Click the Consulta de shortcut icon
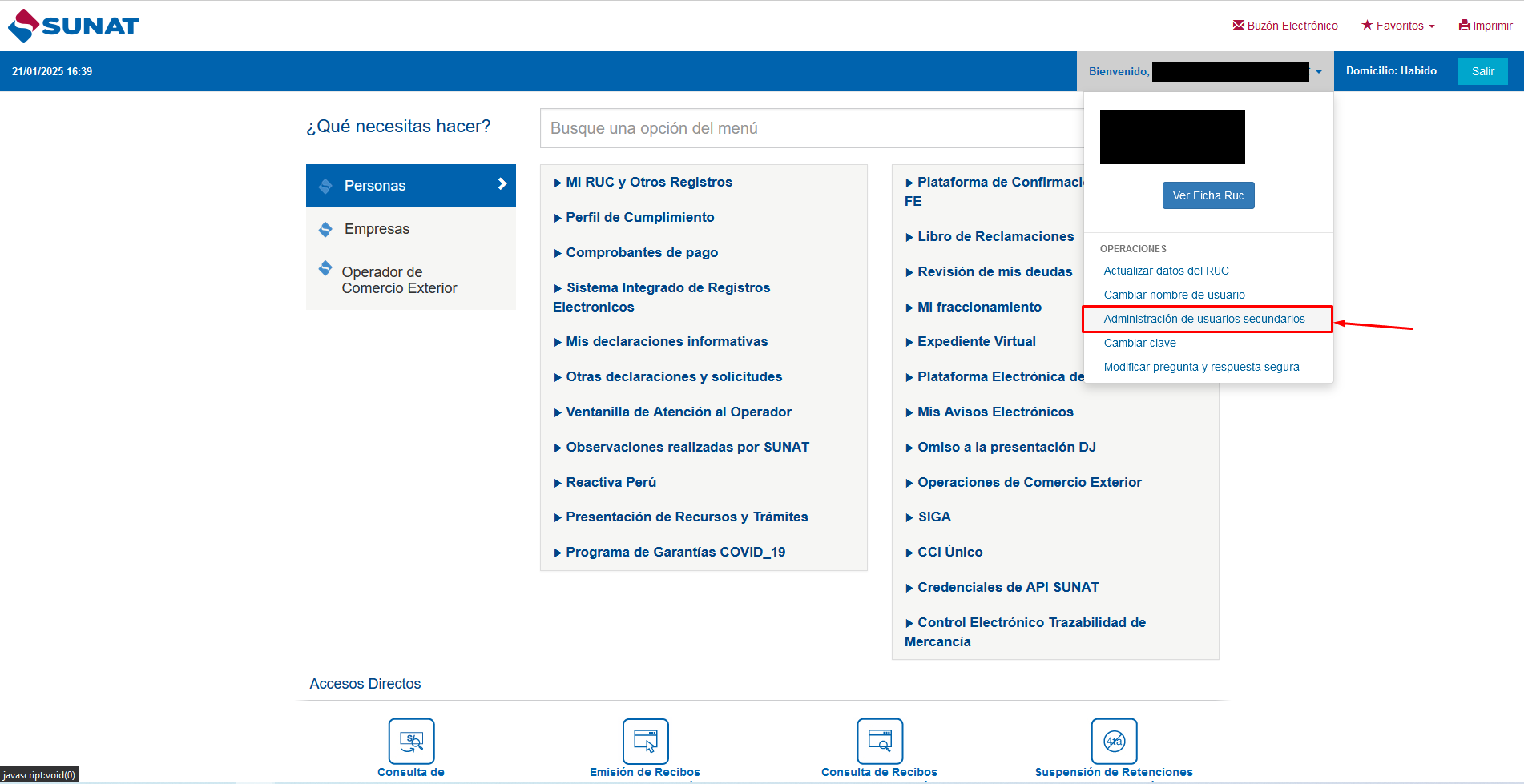 click(x=411, y=741)
